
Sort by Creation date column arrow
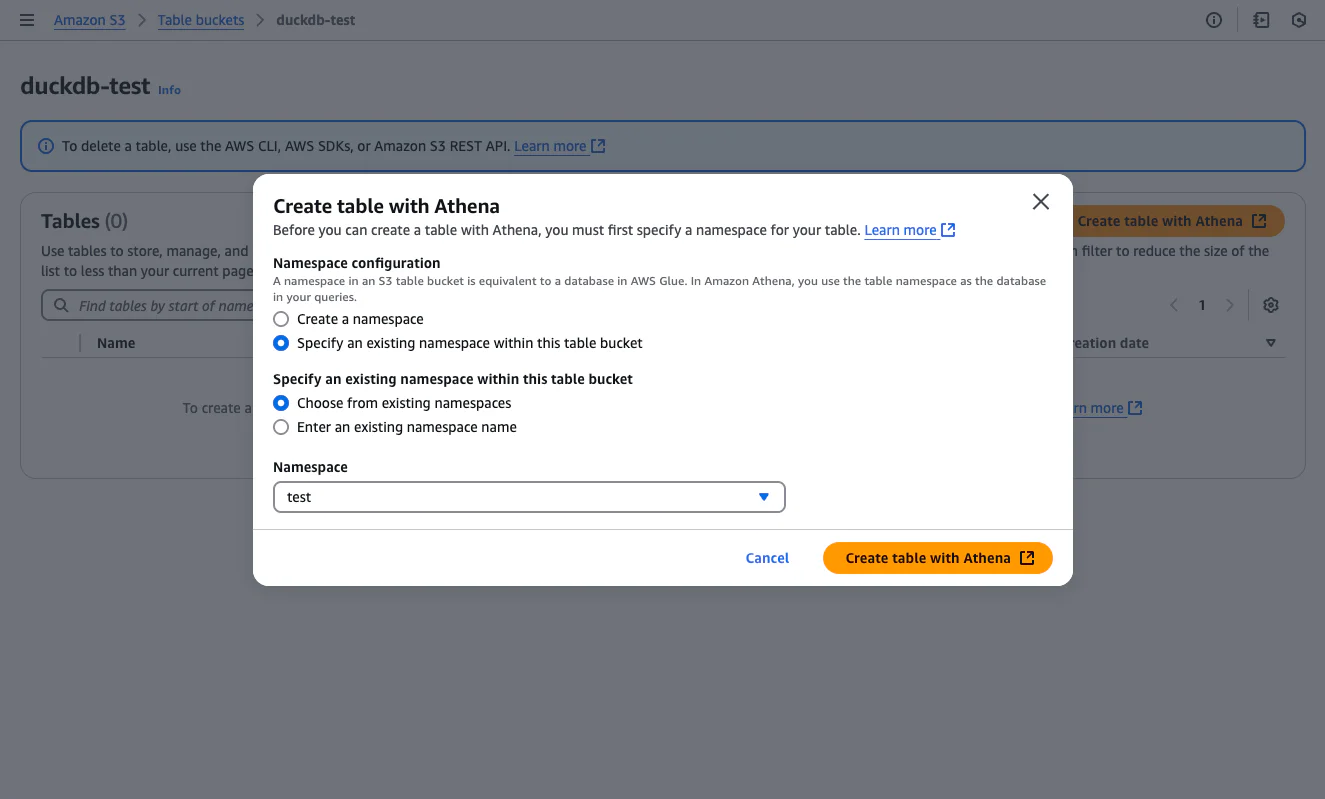(x=1271, y=343)
